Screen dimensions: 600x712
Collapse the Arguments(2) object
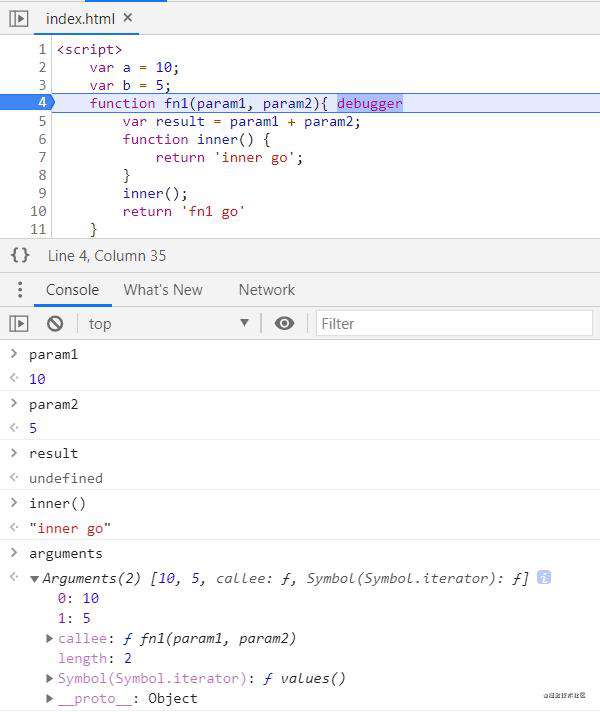pos(34,579)
